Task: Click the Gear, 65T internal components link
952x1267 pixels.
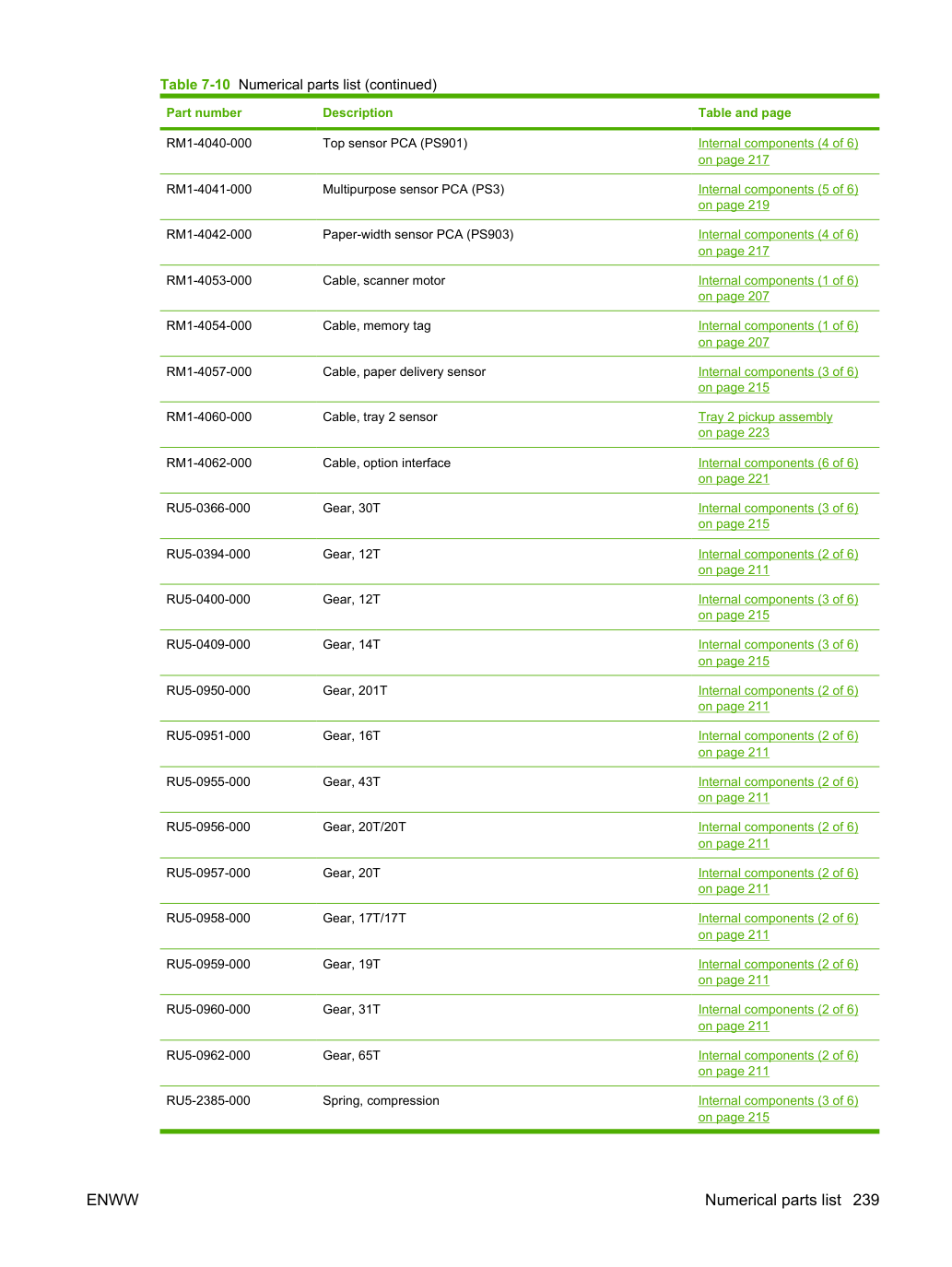Action: tap(778, 1063)
